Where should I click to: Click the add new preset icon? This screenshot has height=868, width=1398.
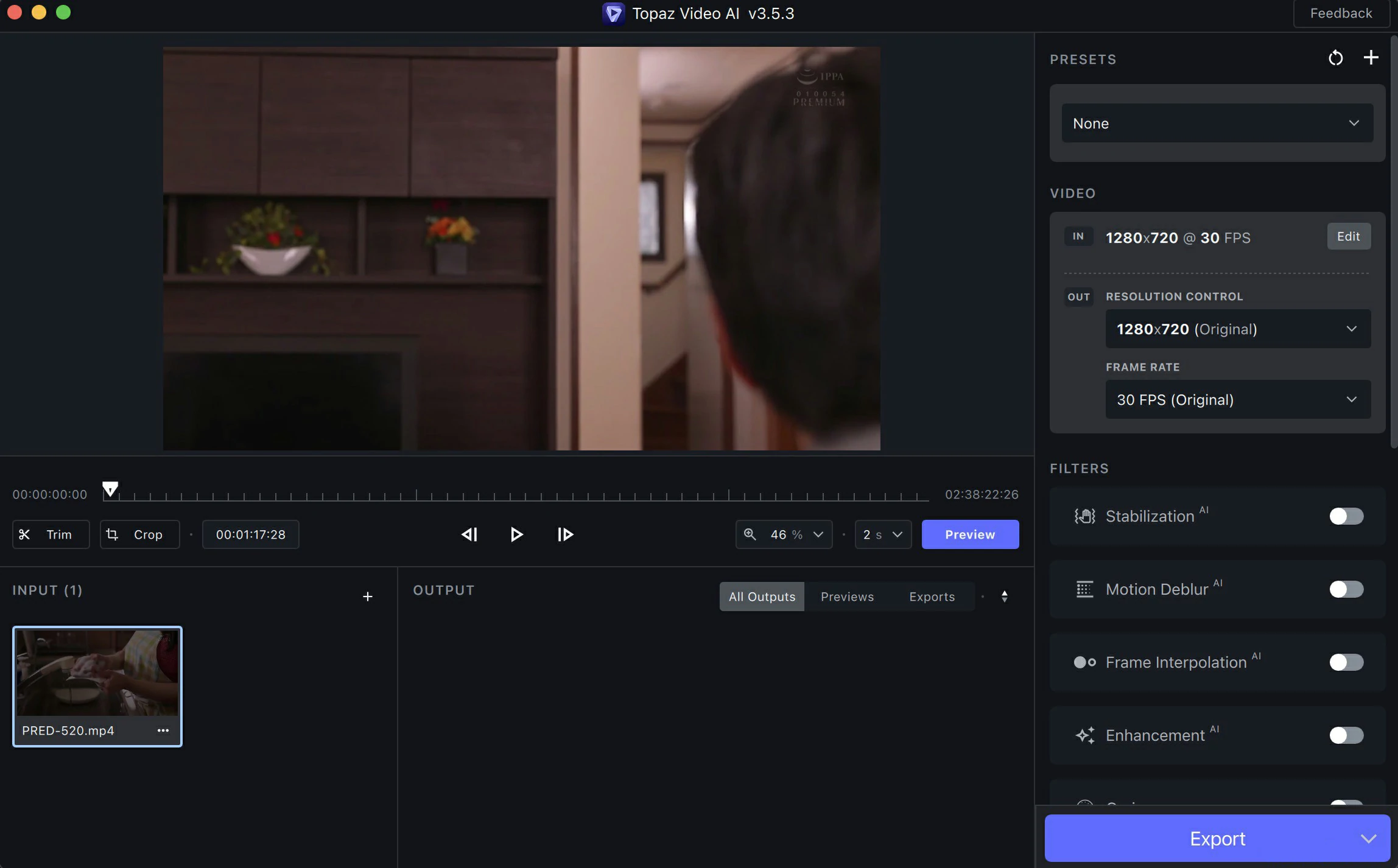[x=1371, y=58]
